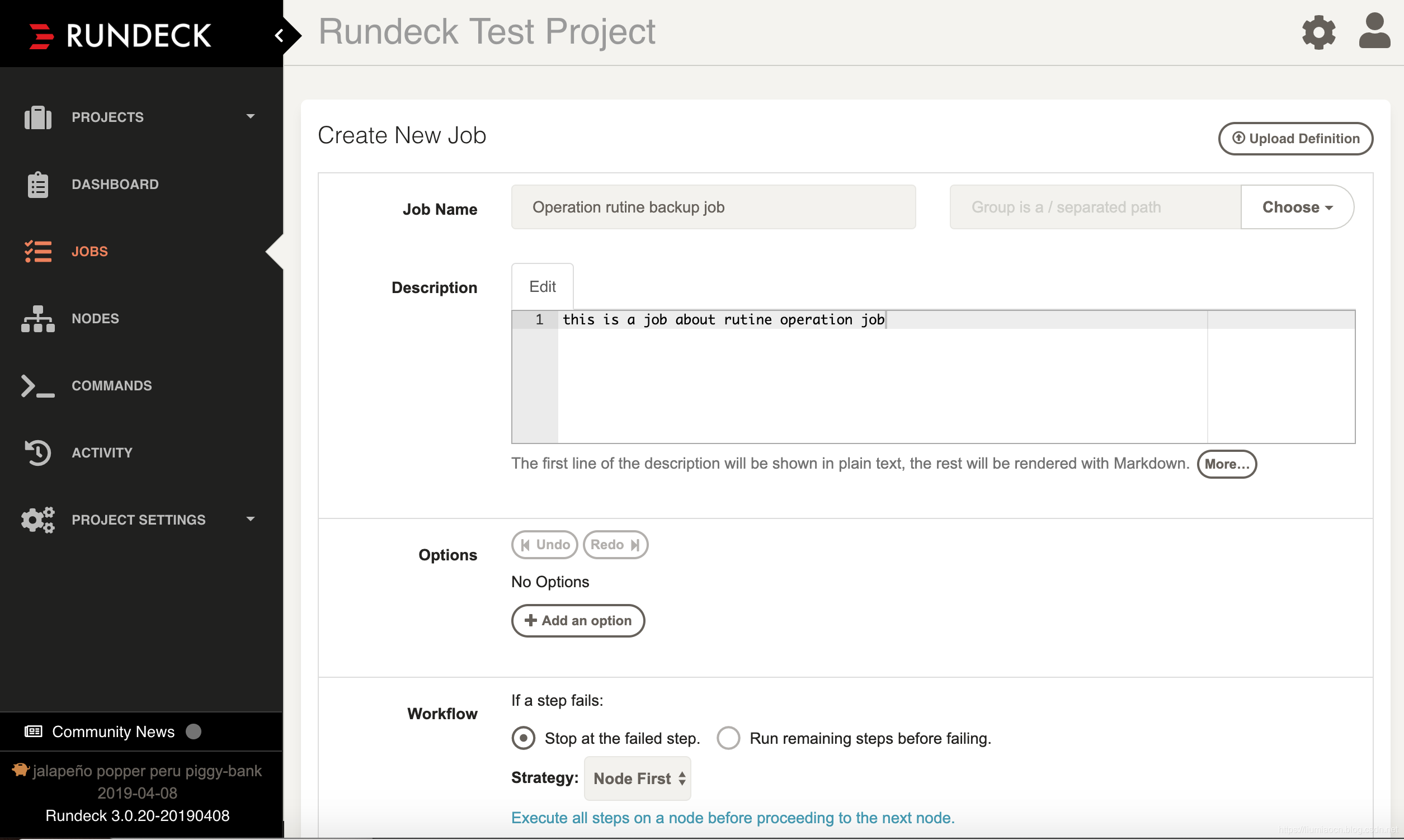1404x840 pixels.
Task: Open Dashboard in the sidebar
Action: [x=115, y=185]
